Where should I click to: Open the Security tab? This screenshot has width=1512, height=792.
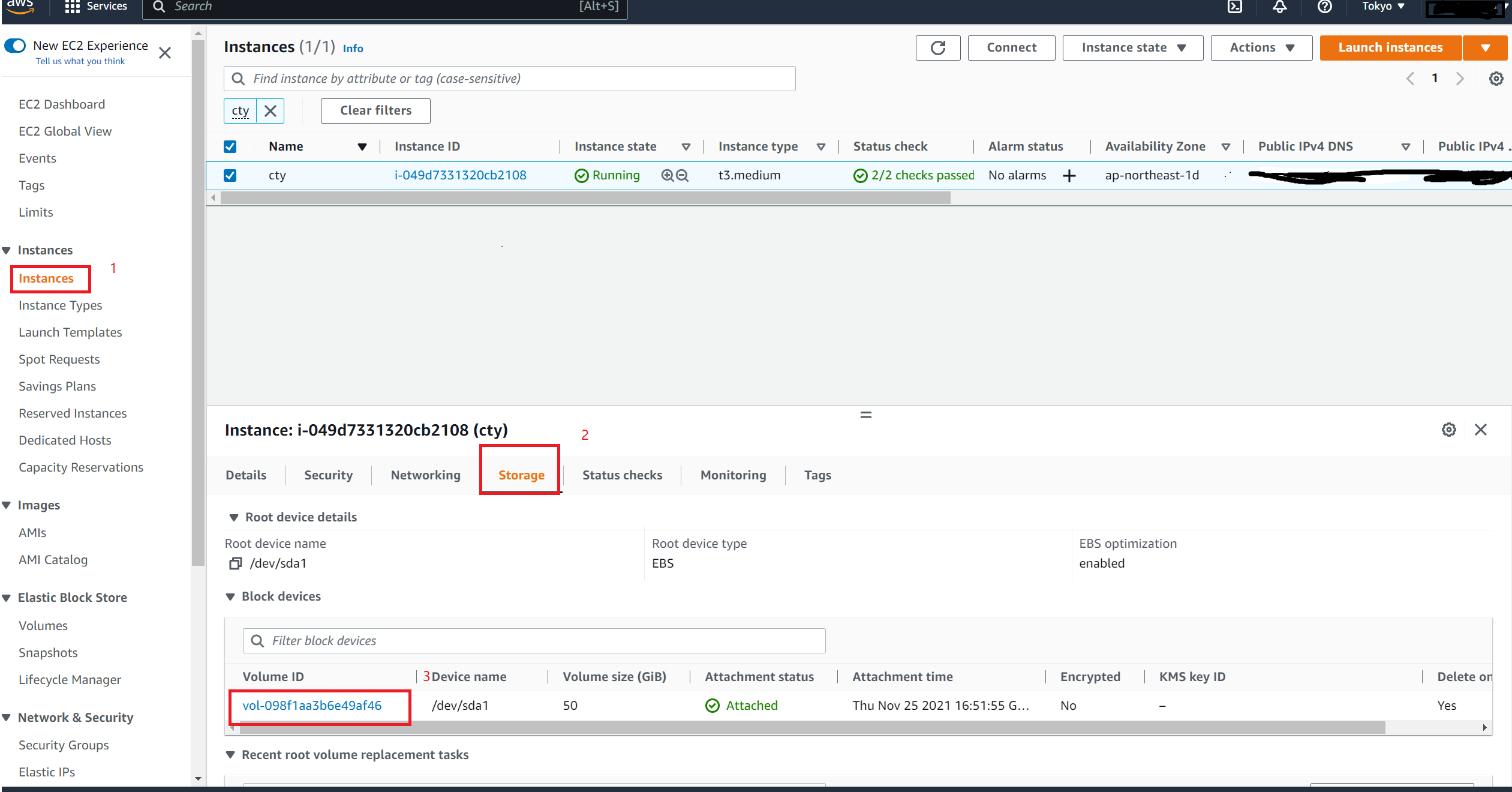pos(328,475)
